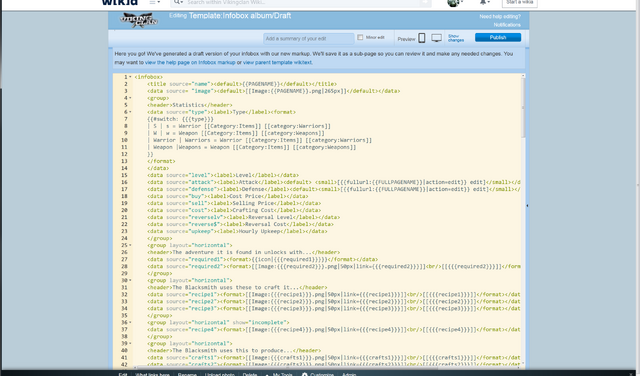Open the Need help editing link

click(x=500, y=17)
